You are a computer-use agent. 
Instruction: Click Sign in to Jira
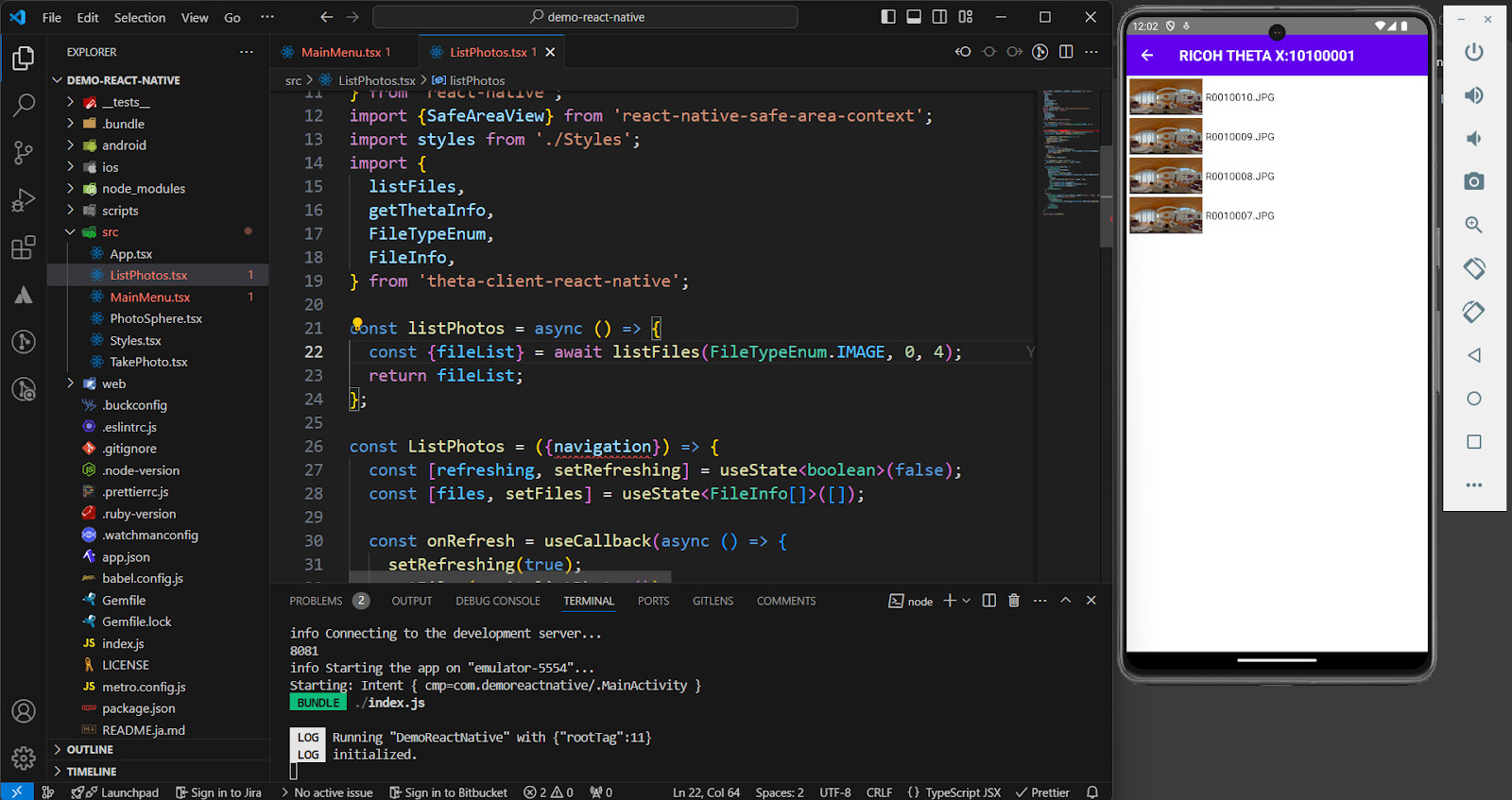click(x=218, y=792)
